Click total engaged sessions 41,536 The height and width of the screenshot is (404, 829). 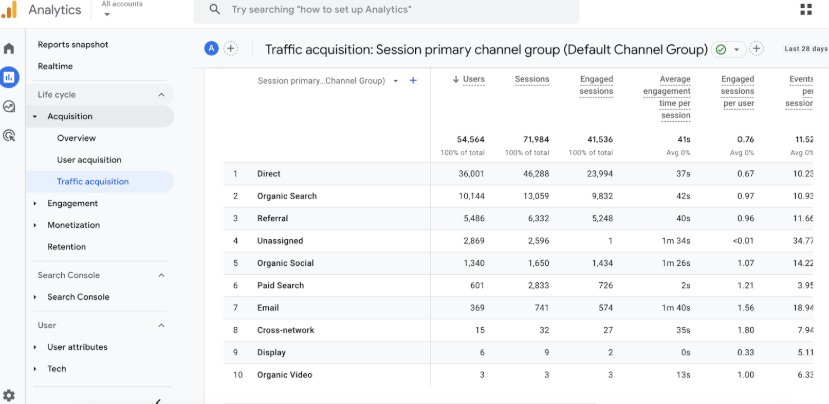point(599,140)
